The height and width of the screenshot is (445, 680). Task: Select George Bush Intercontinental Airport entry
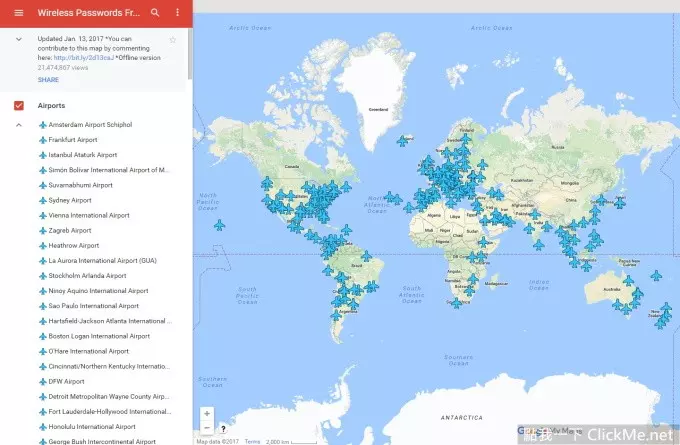tap(97, 442)
